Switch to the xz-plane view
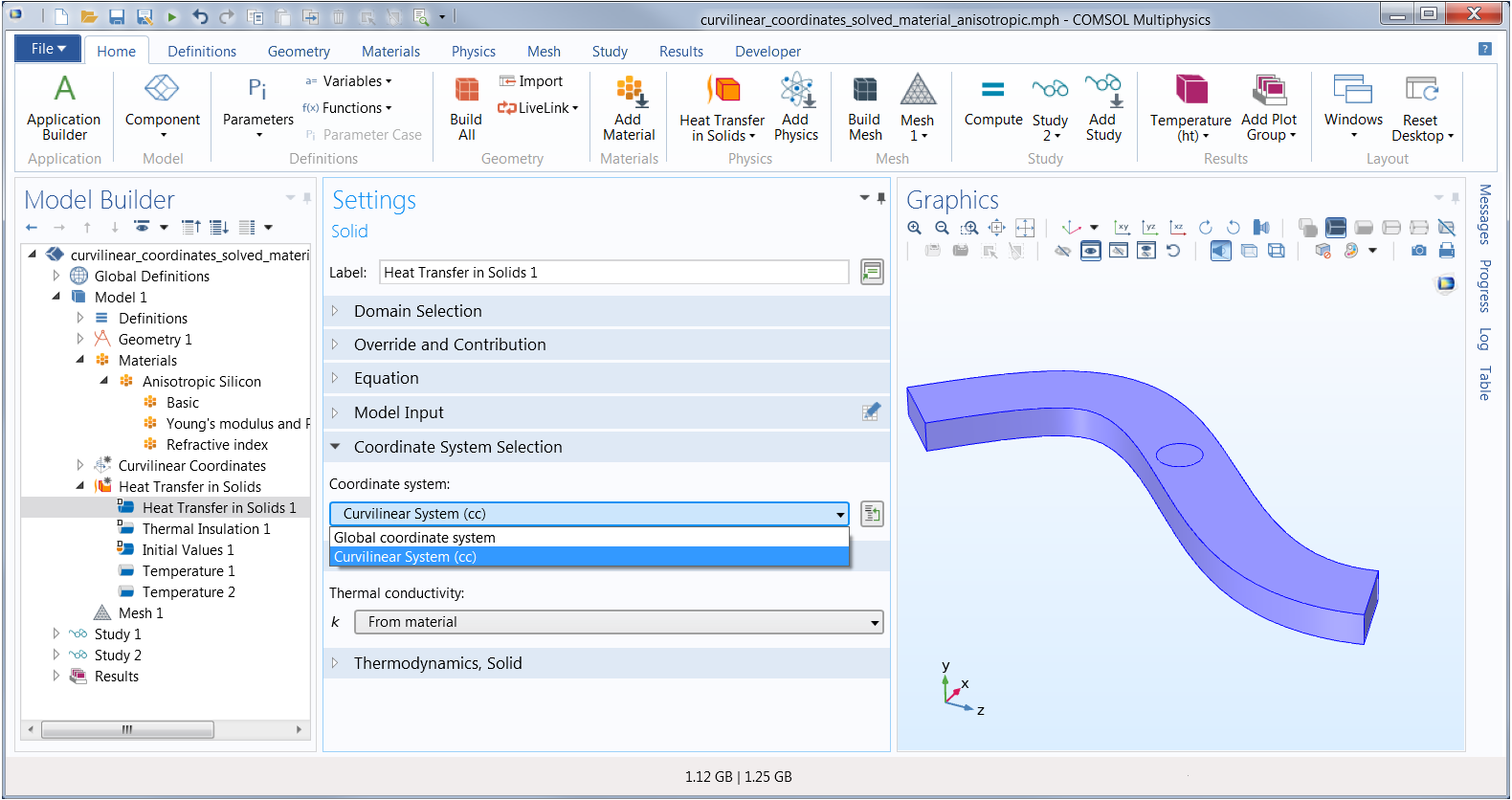The height and width of the screenshot is (800, 1512). (x=1178, y=228)
